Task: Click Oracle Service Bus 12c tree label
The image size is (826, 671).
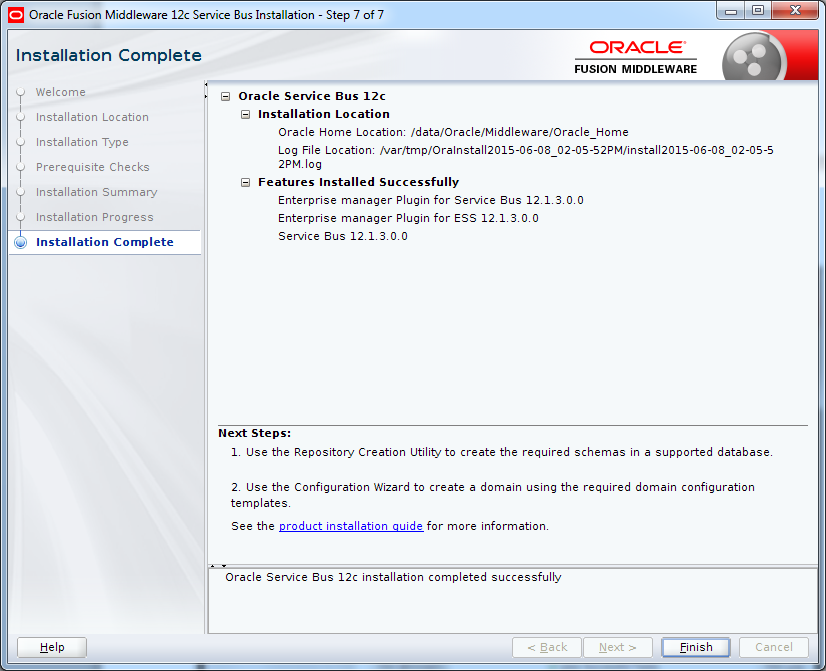Action: (312, 96)
